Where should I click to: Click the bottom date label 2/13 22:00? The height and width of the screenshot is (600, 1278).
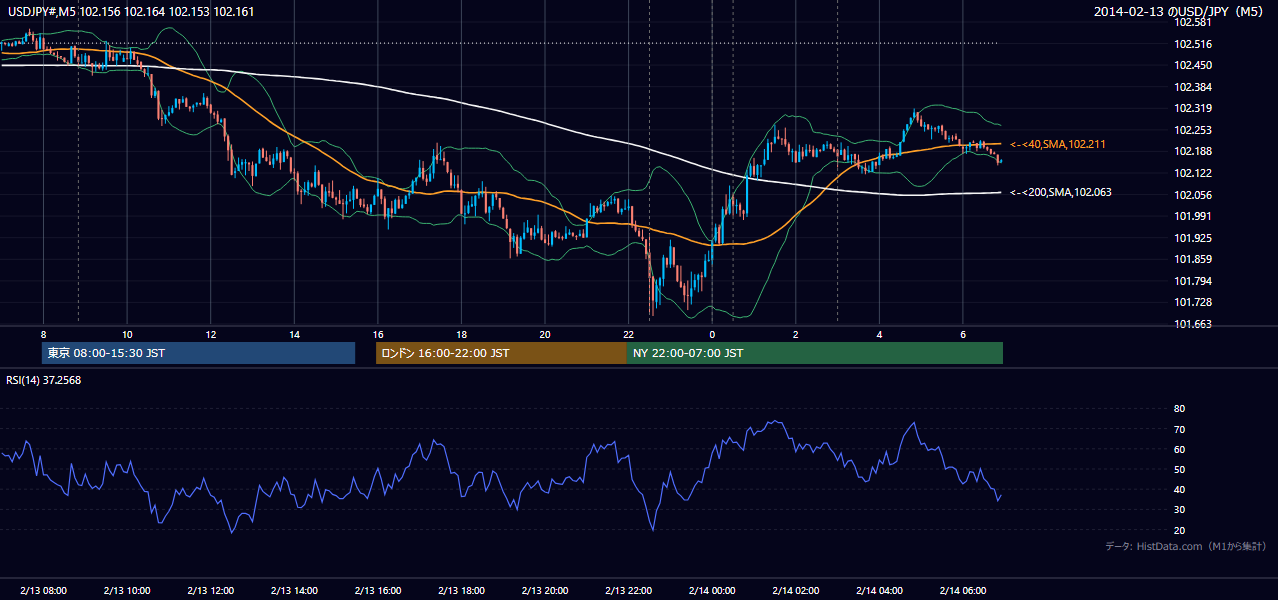point(628,591)
